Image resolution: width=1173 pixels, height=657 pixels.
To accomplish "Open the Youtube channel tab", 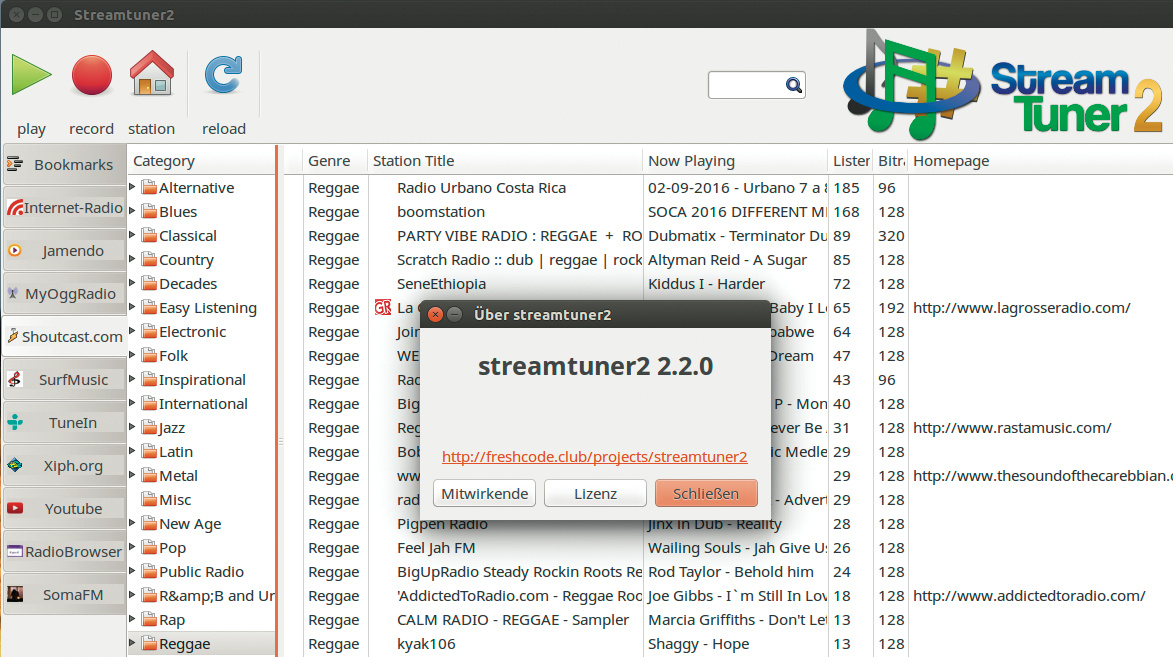I will point(65,509).
